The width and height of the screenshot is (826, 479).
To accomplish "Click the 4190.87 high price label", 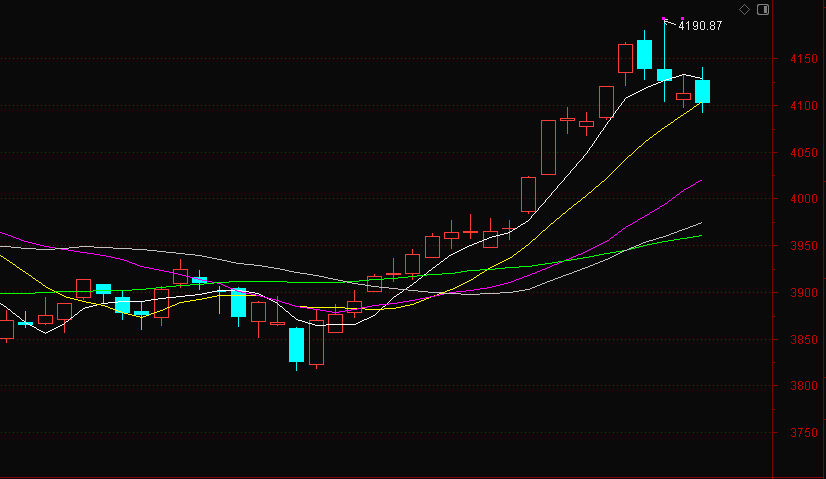I will (700, 26).
